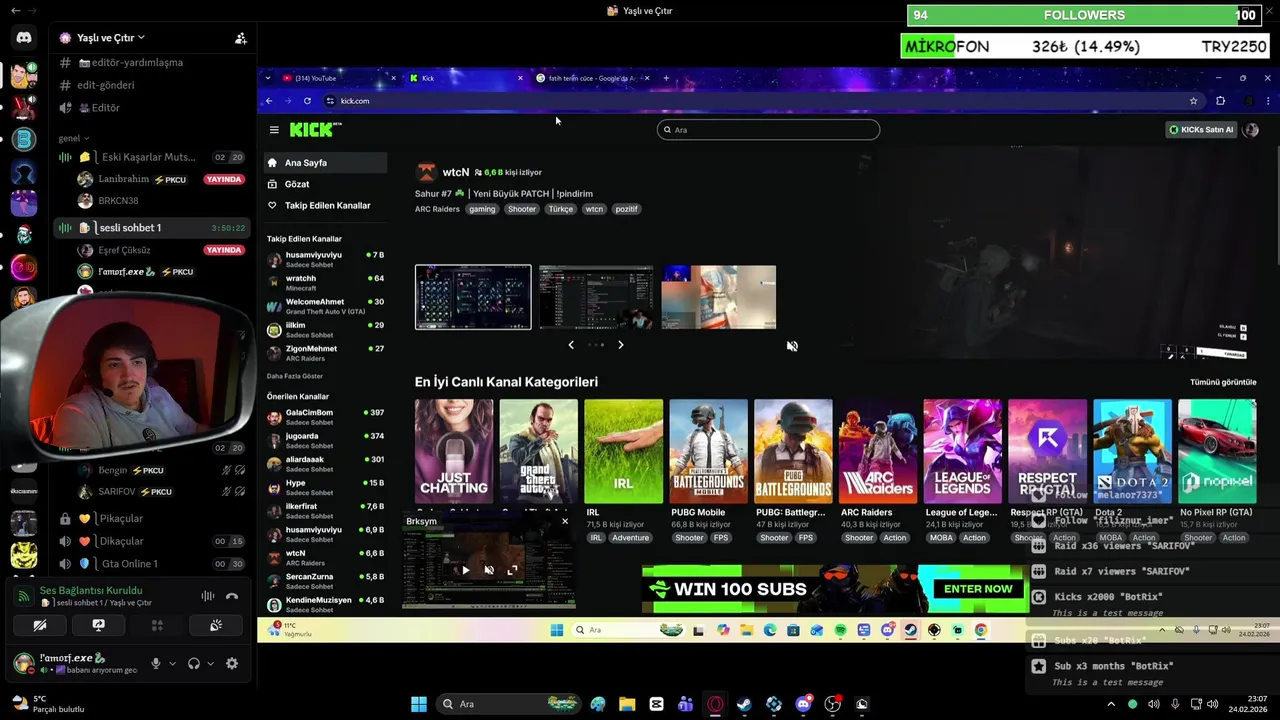This screenshot has height=720, width=1280.
Task: Select Gözat in the Kick sidebar
Action: tap(326, 184)
